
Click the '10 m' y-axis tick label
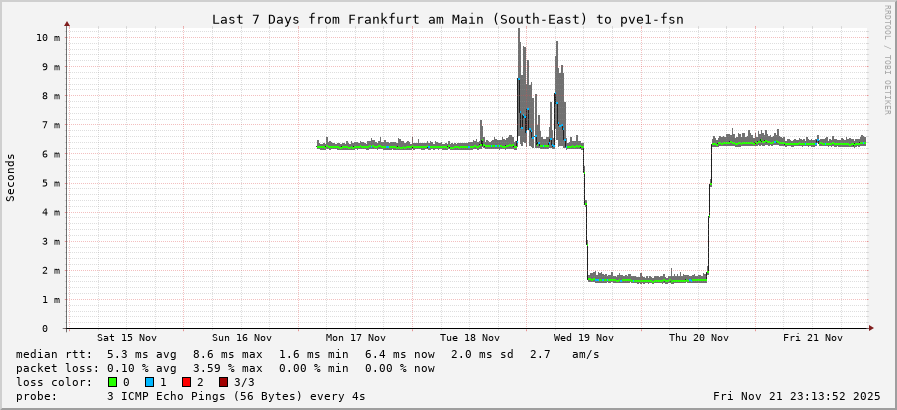48,37
